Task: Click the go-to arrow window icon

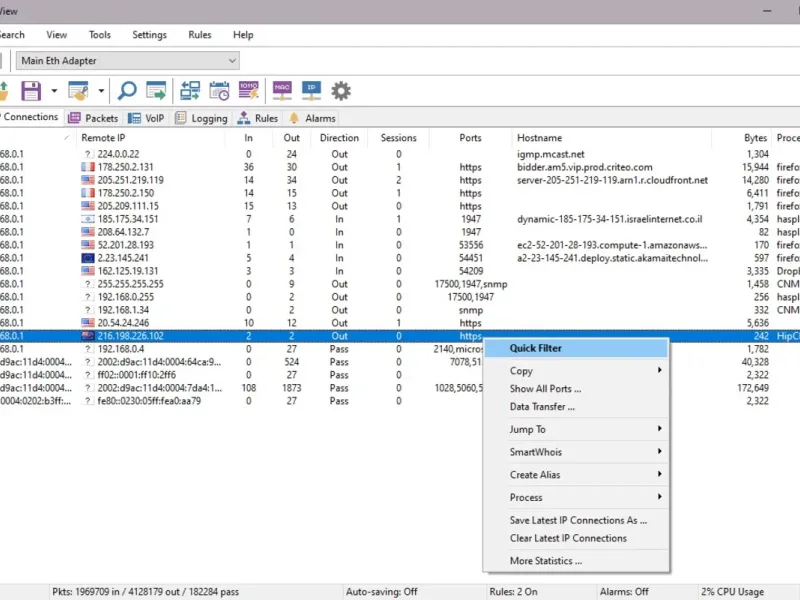Action: 156,91
